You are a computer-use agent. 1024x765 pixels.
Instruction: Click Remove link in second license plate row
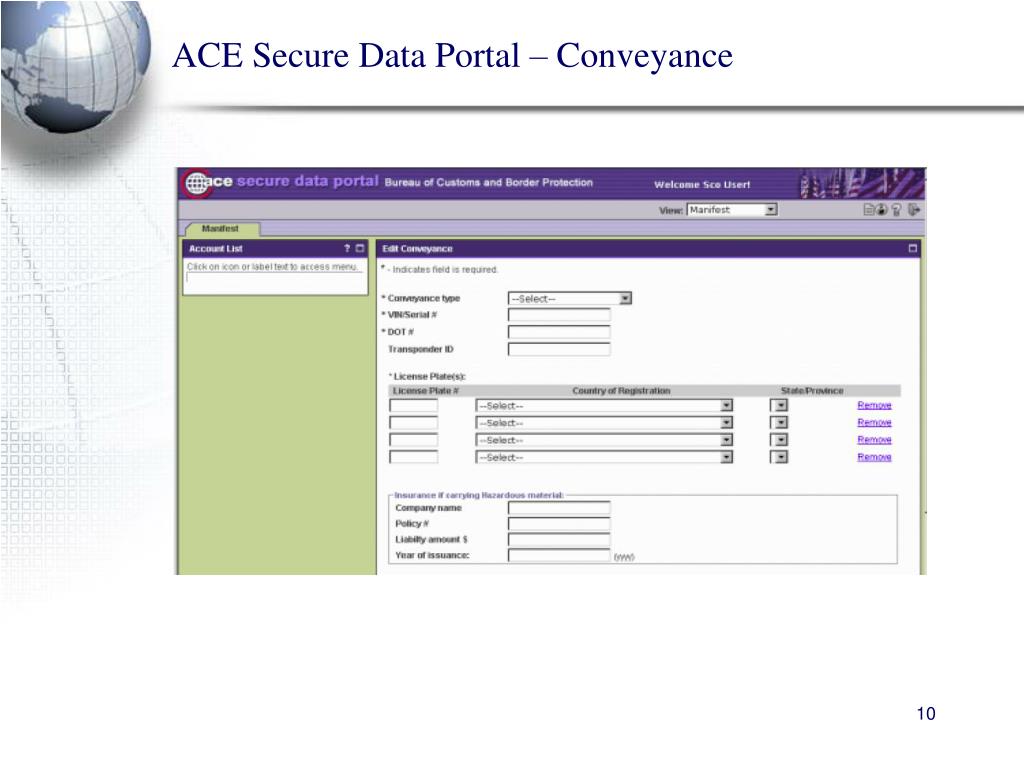click(x=874, y=422)
